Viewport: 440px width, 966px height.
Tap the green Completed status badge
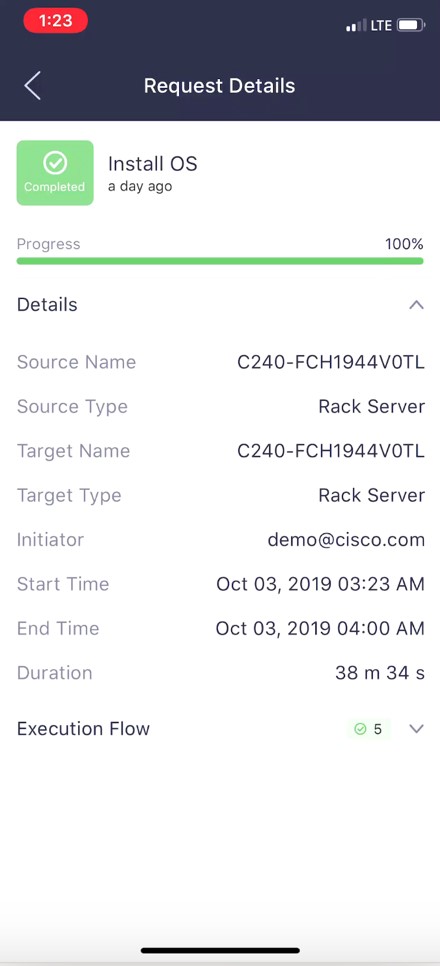[x=55, y=172]
